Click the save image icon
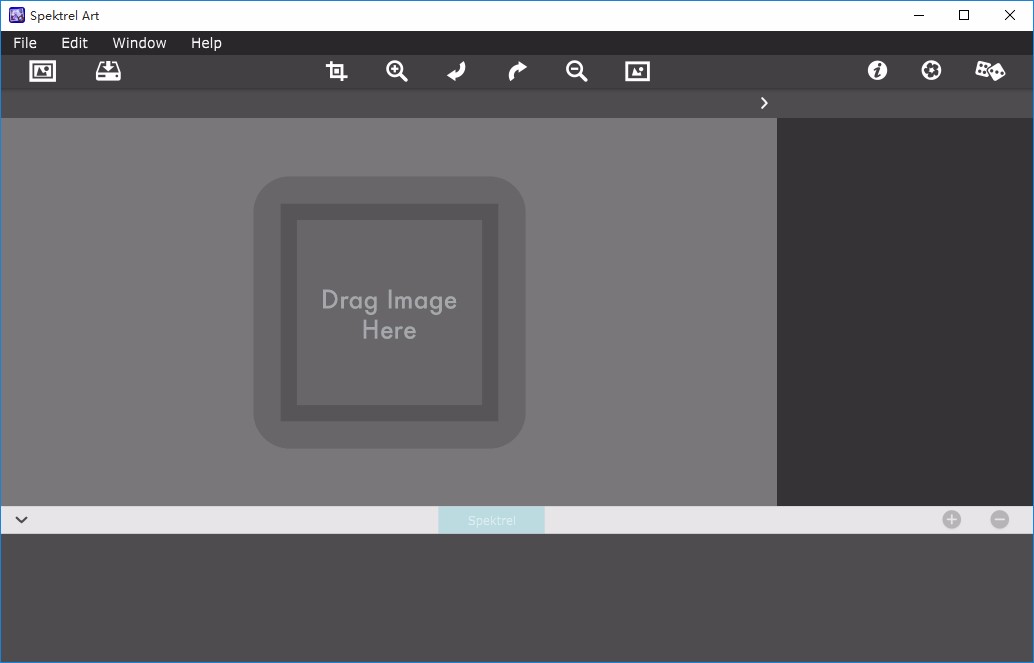Screen dimensions: 1034x663 click(108, 71)
